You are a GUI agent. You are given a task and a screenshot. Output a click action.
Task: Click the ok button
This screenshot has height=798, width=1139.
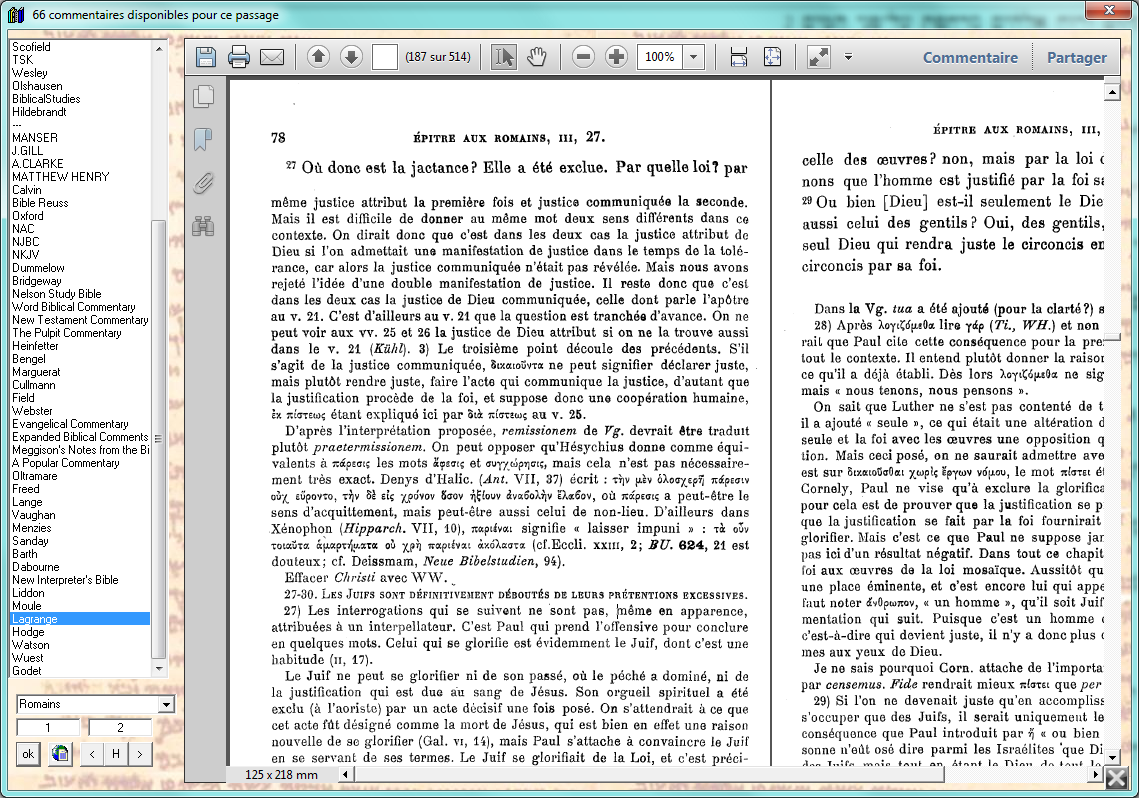(x=28, y=754)
